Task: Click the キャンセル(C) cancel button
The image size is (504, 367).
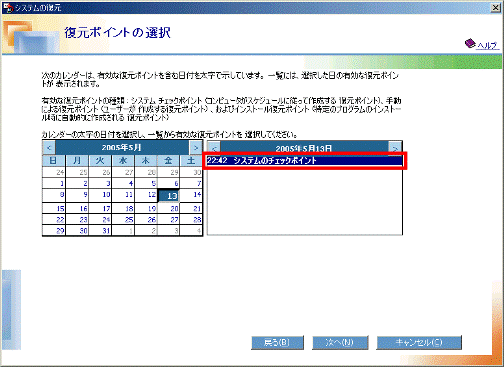Action: coord(419,342)
